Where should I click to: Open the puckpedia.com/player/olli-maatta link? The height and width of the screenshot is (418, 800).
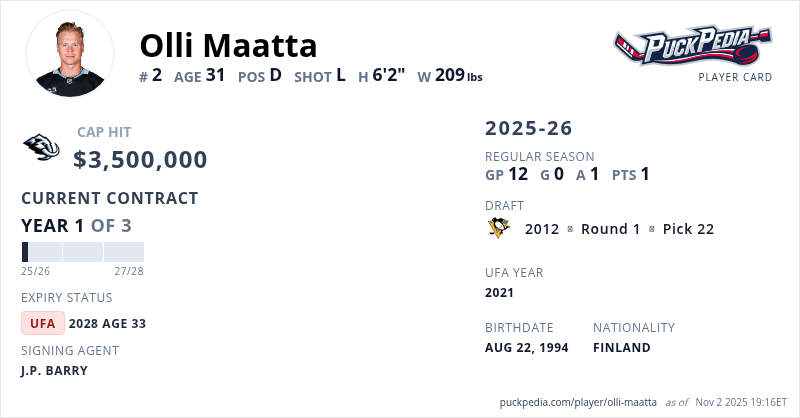(576, 402)
